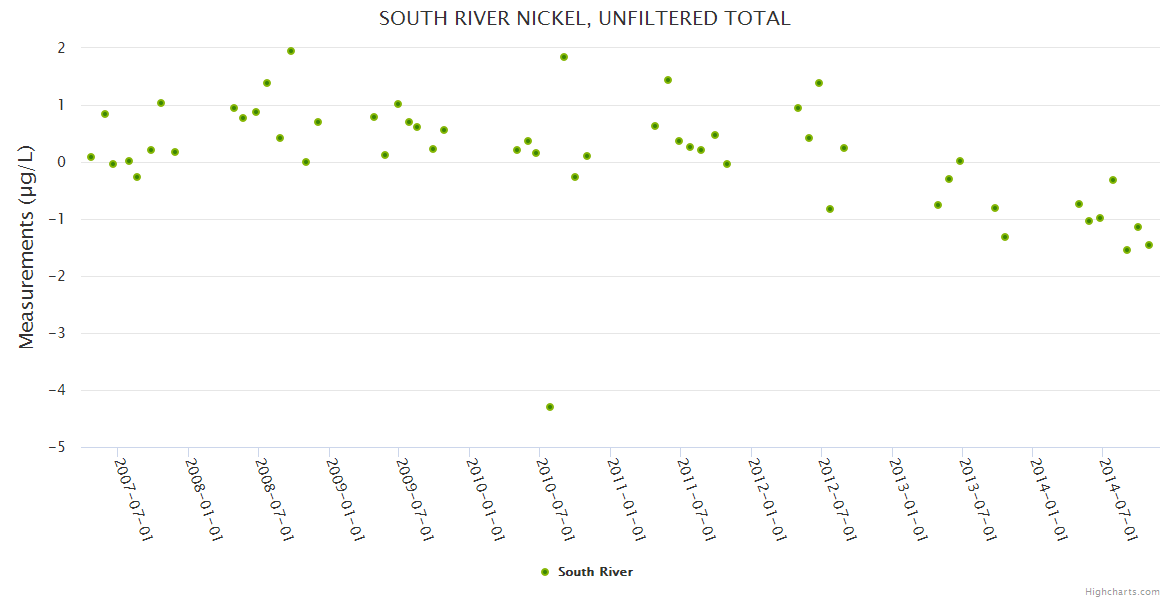This screenshot has width=1170, height=600.
Task: Click the 2010-01-01 x-axis label
Action: pyautogui.click(x=486, y=499)
